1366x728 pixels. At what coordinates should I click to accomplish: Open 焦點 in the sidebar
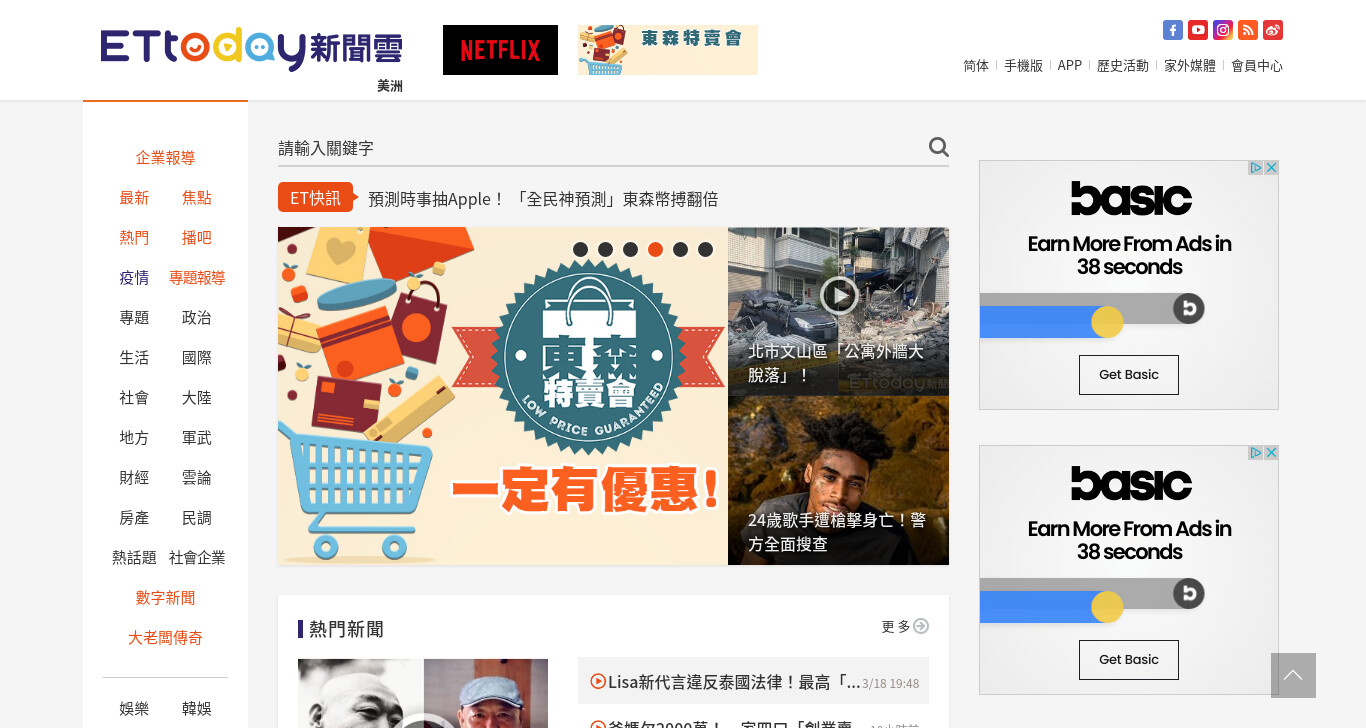[x=196, y=197]
